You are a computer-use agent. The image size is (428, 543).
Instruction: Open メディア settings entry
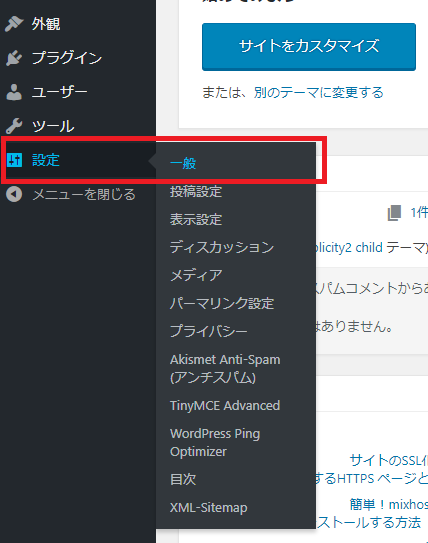click(196, 275)
